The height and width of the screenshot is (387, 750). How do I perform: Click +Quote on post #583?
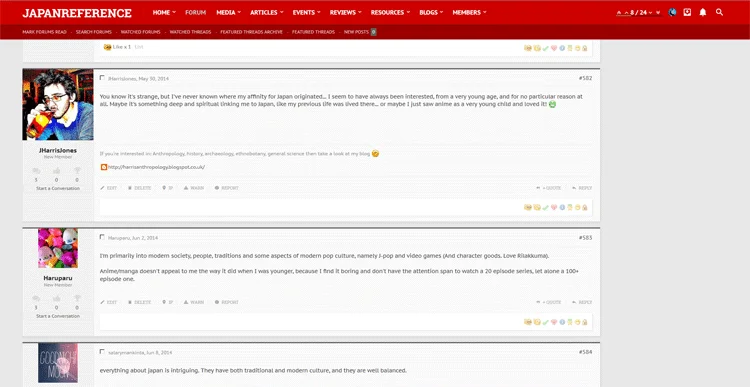[549, 302]
